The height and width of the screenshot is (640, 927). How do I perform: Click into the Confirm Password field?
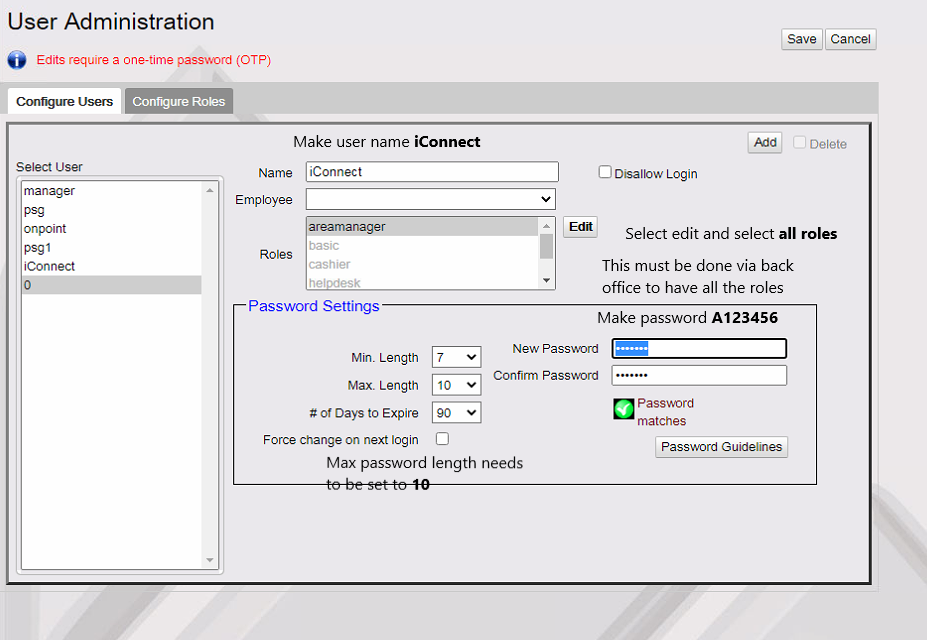(x=699, y=375)
